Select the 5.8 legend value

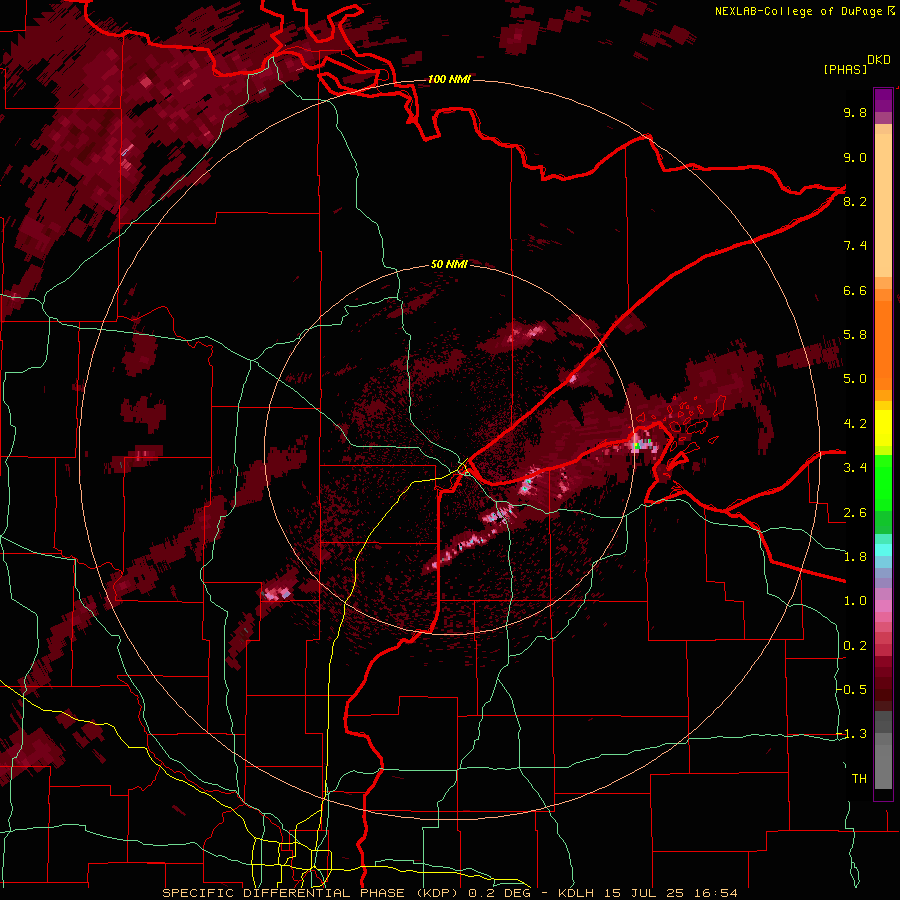[x=855, y=335]
